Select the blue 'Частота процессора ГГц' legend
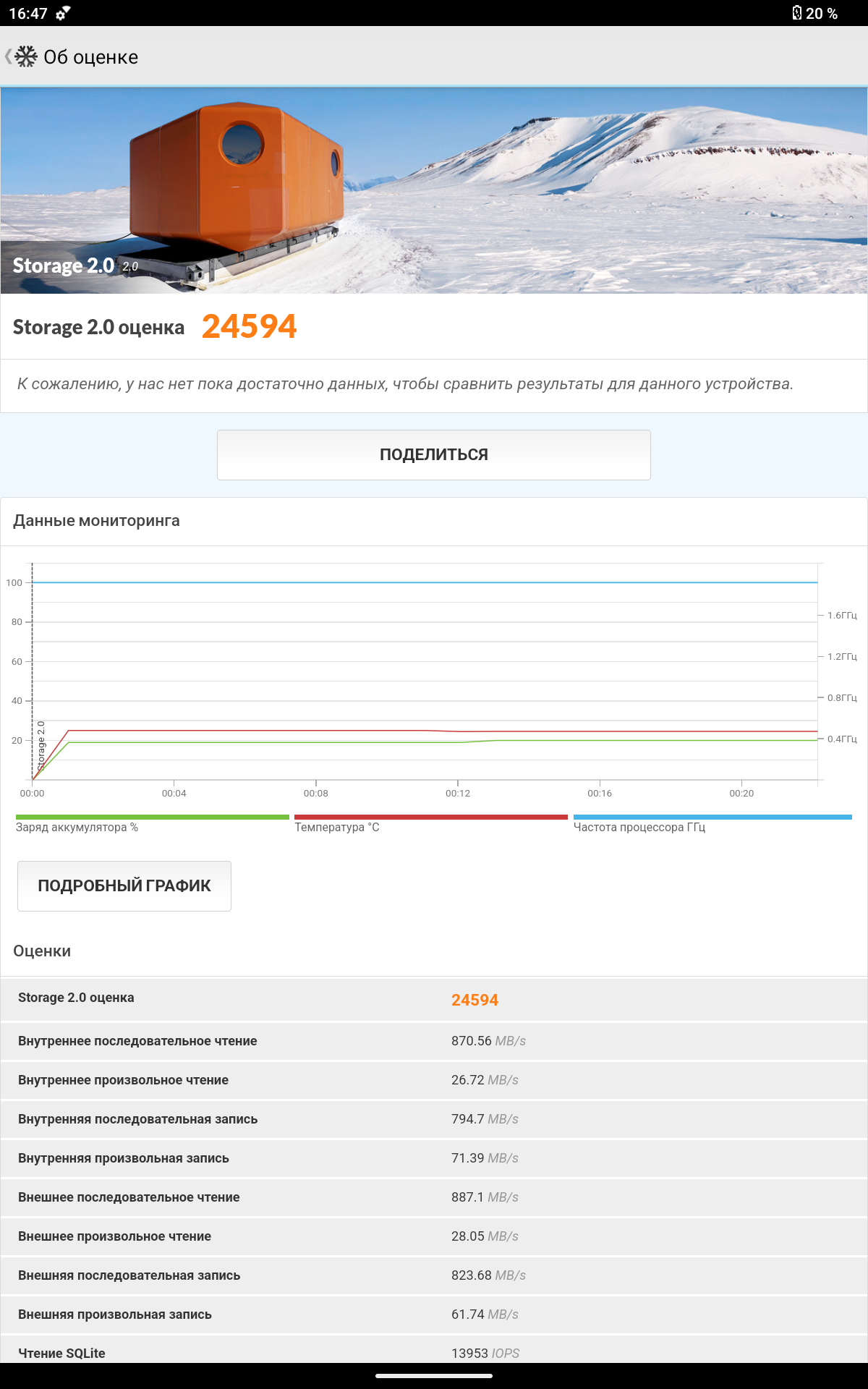 point(712,824)
